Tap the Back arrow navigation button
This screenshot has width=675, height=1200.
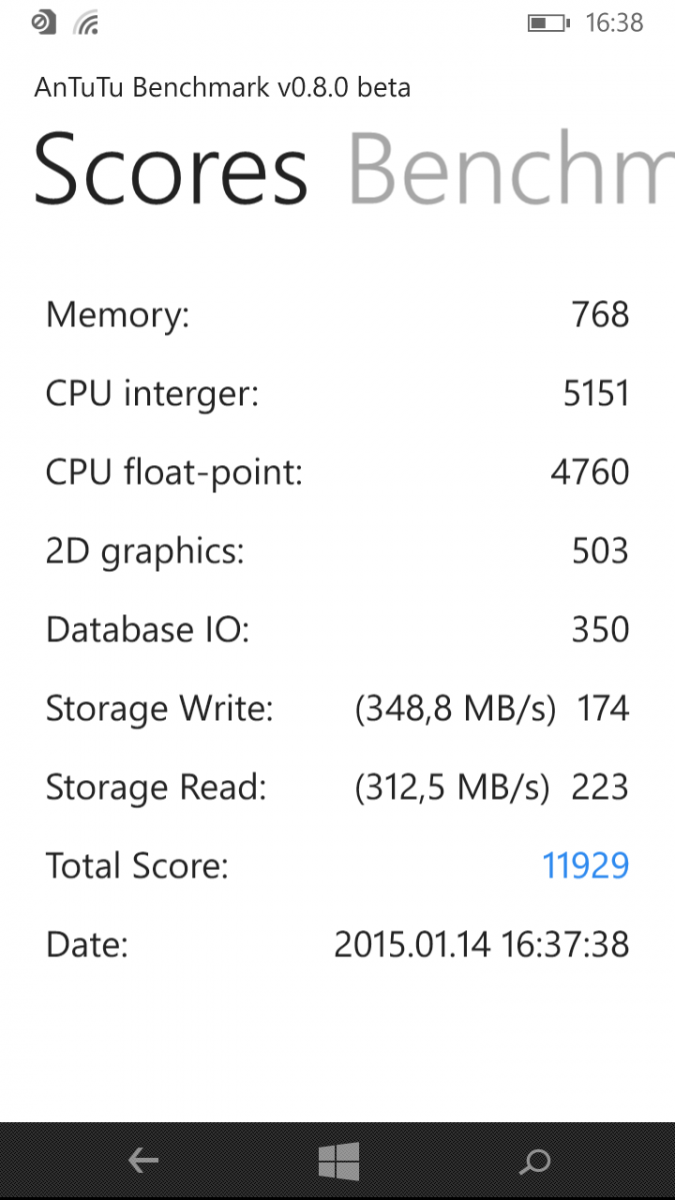pos(144,1161)
